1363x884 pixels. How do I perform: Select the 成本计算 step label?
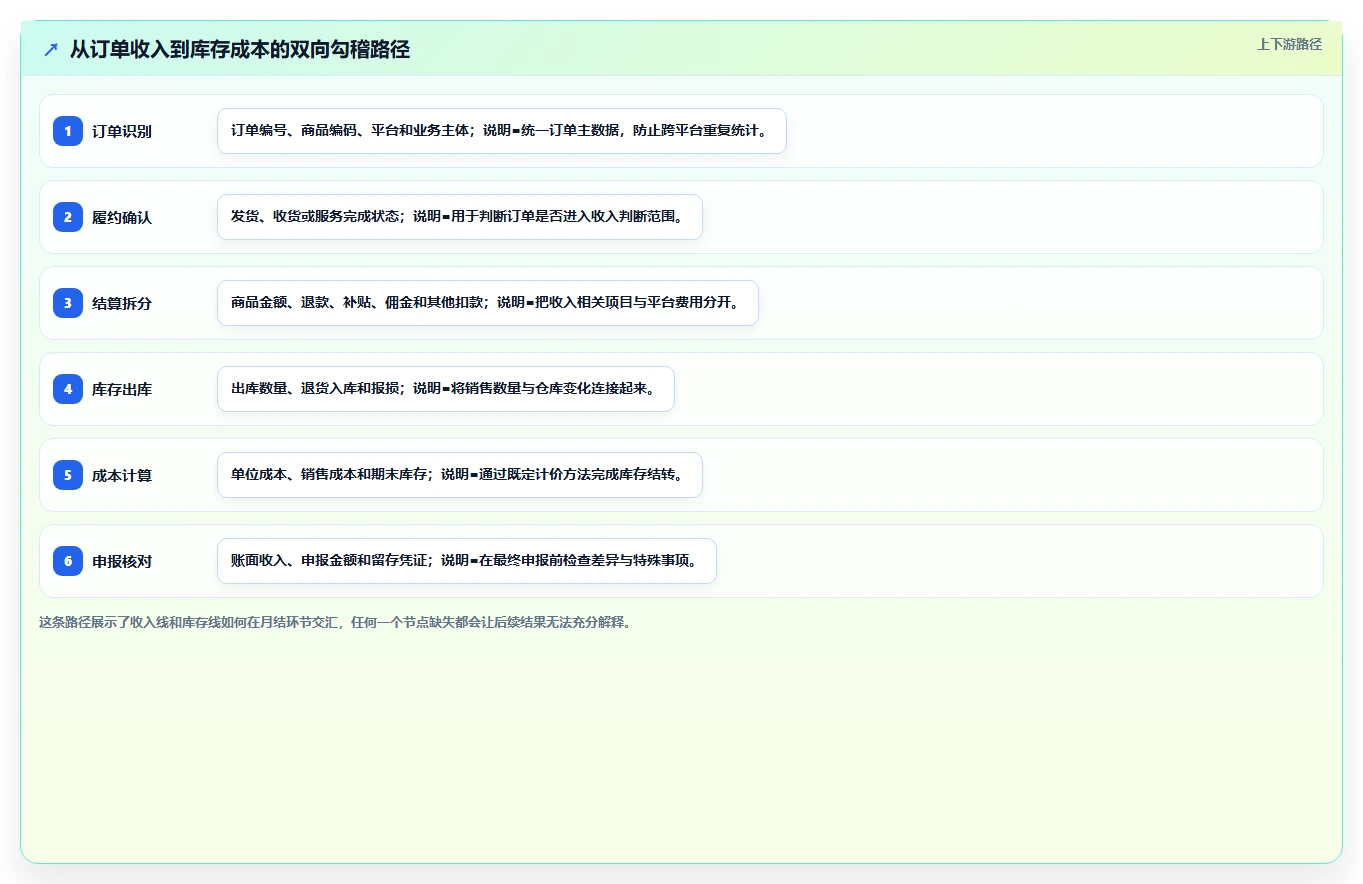pos(122,475)
